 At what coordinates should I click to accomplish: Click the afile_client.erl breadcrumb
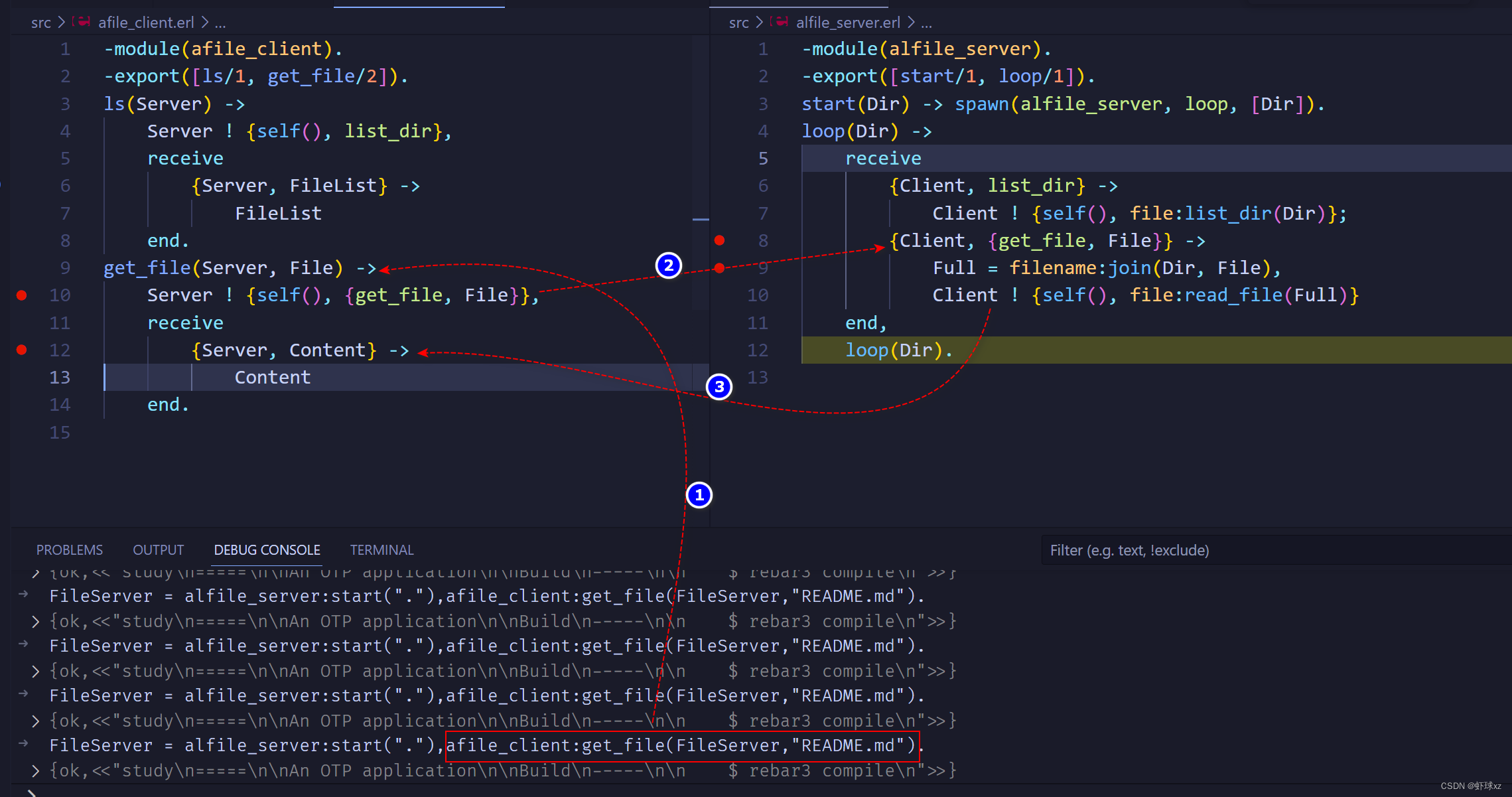(x=146, y=23)
